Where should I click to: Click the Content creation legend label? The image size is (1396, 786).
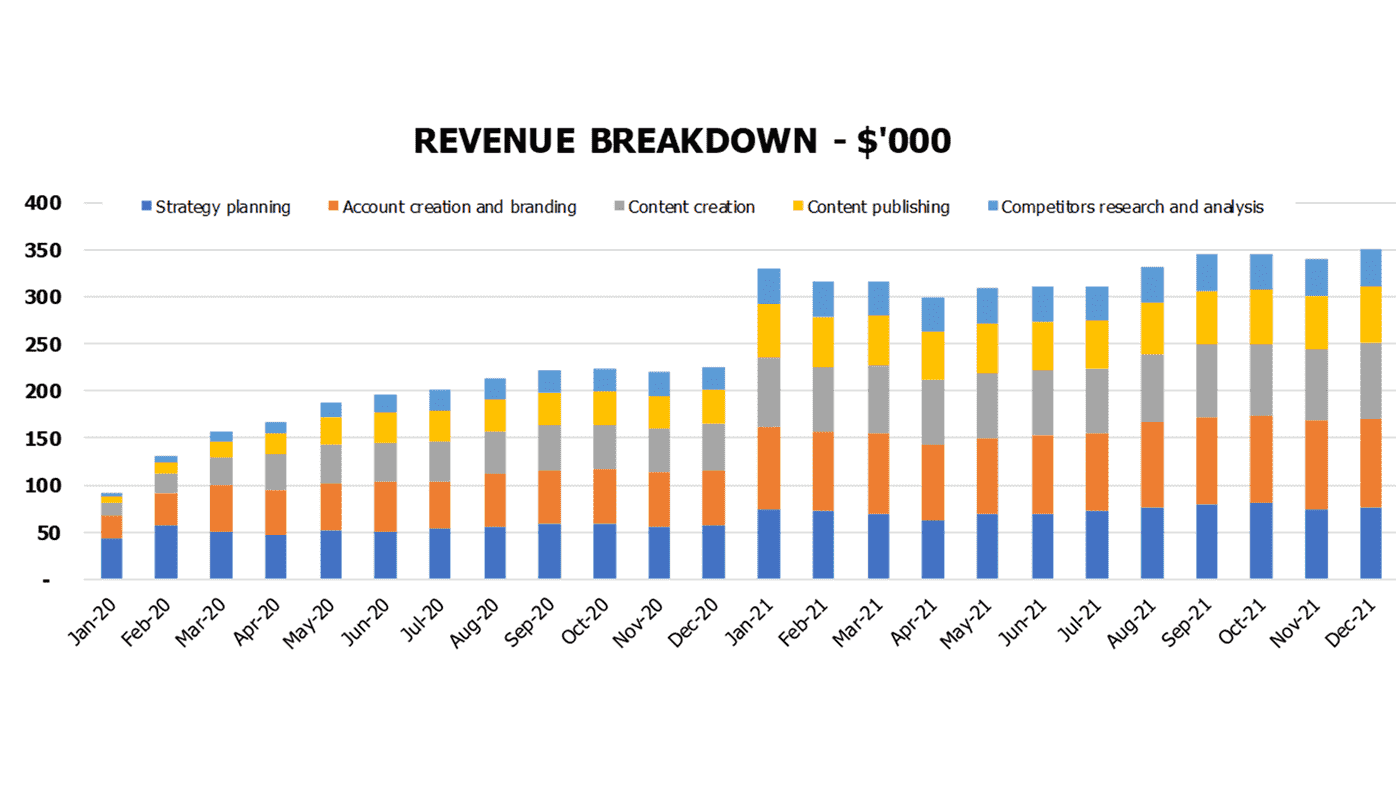pos(692,207)
